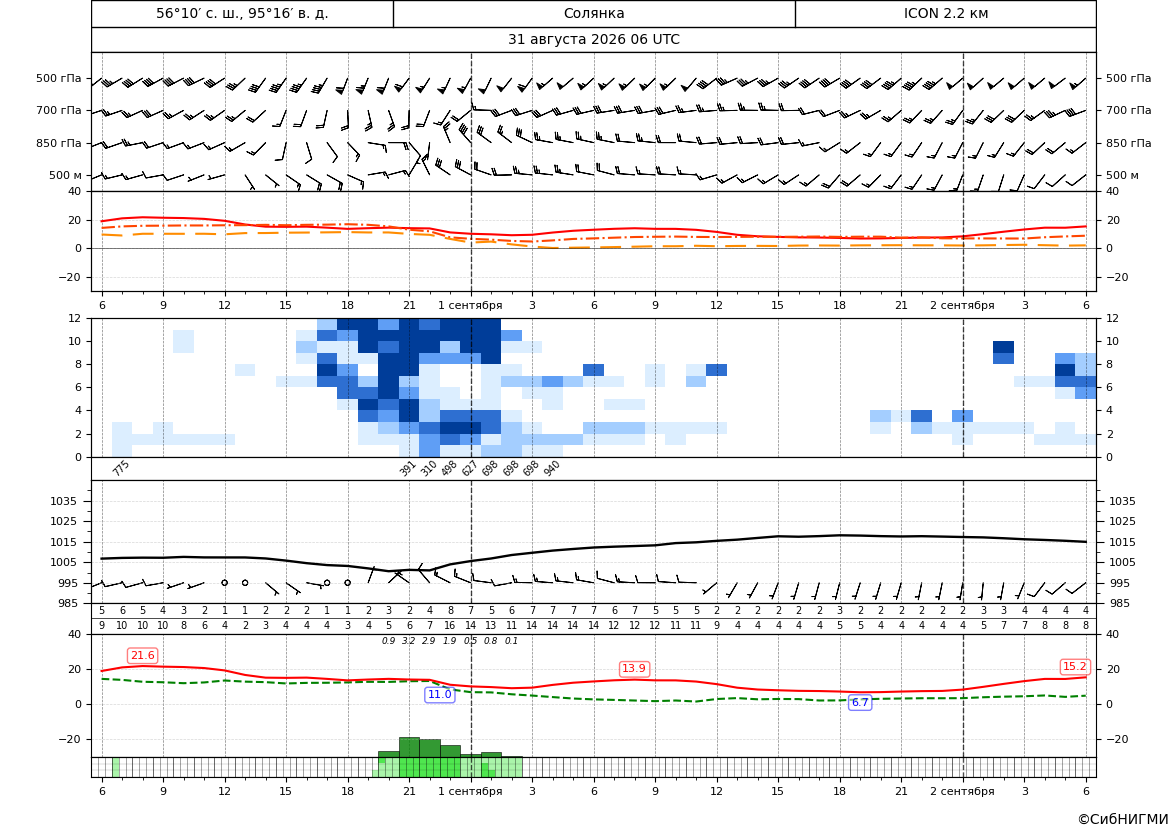This screenshot has width=1169, height=827.
Task: Click the blue 11.0 minimum temperature label
Action: pos(439,694)
